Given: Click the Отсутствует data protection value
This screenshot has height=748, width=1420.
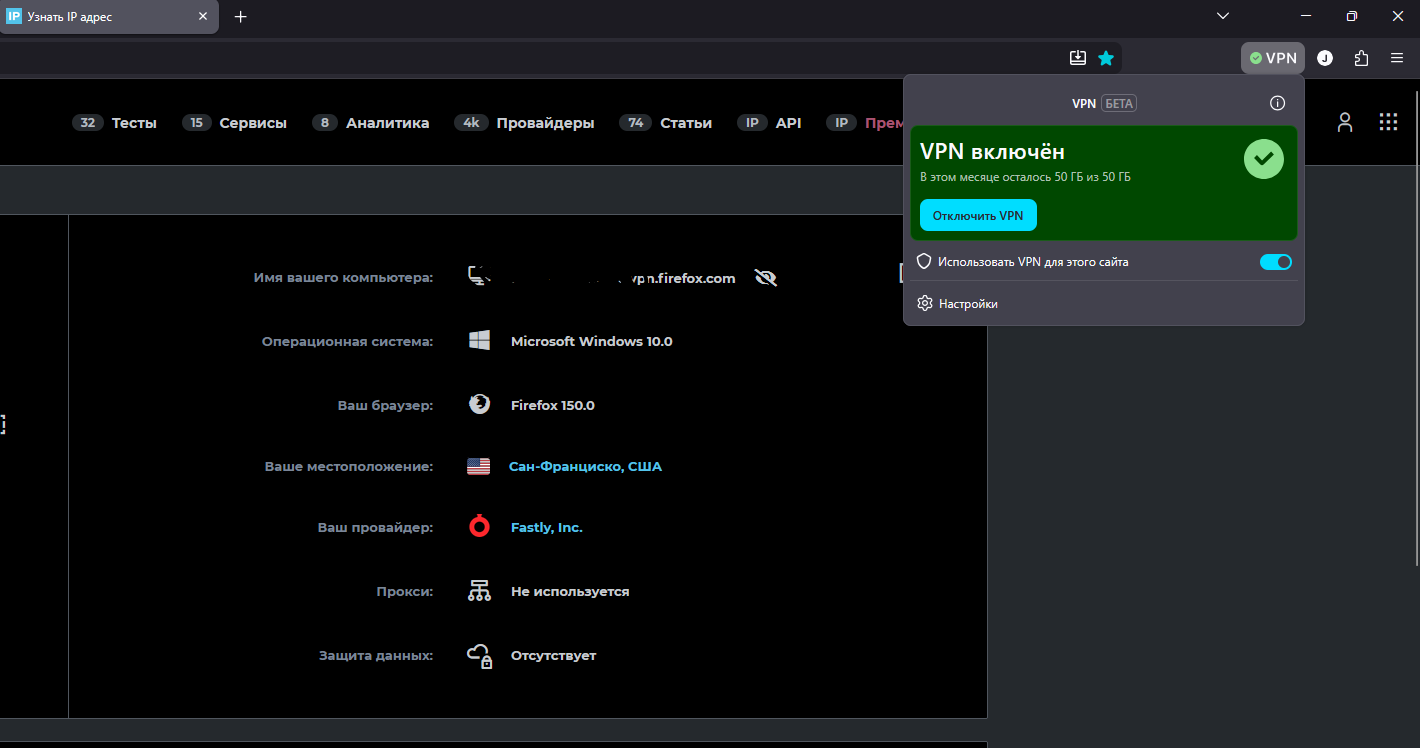Looking at the screenshot, I should 553,655.
